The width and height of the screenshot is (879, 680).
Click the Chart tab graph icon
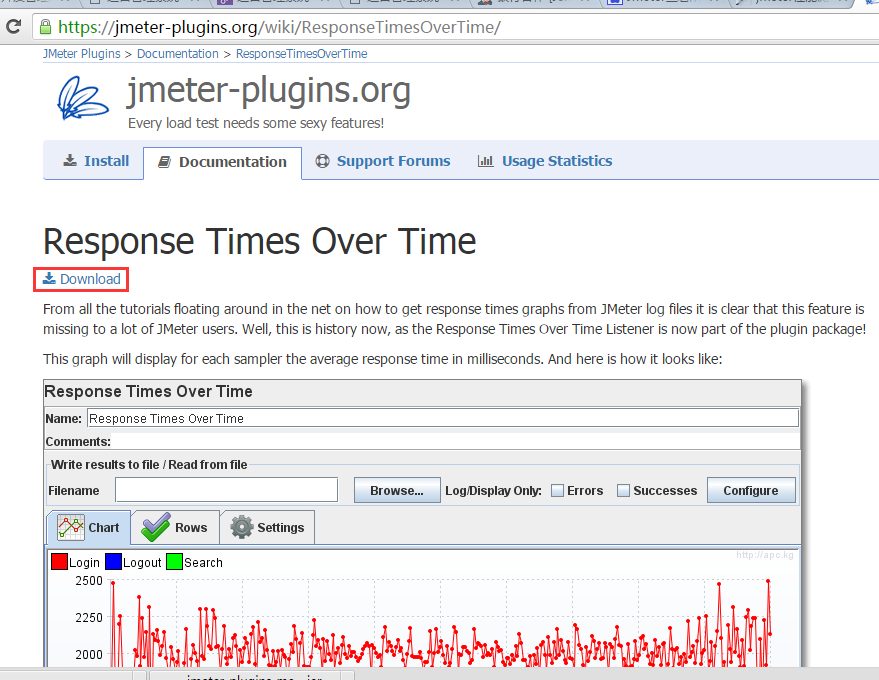pyautogui.click(x=71, y=527)
